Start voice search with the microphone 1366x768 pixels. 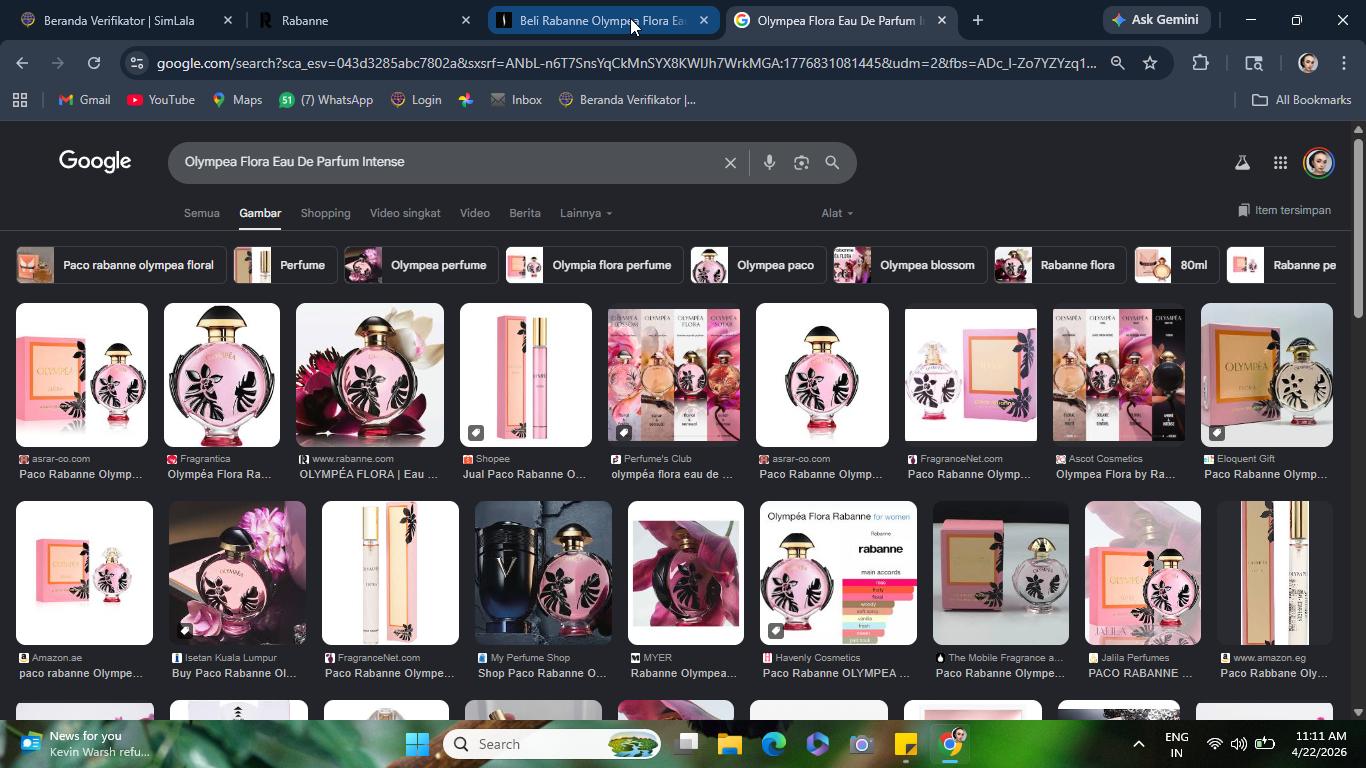tap(769, 162)
